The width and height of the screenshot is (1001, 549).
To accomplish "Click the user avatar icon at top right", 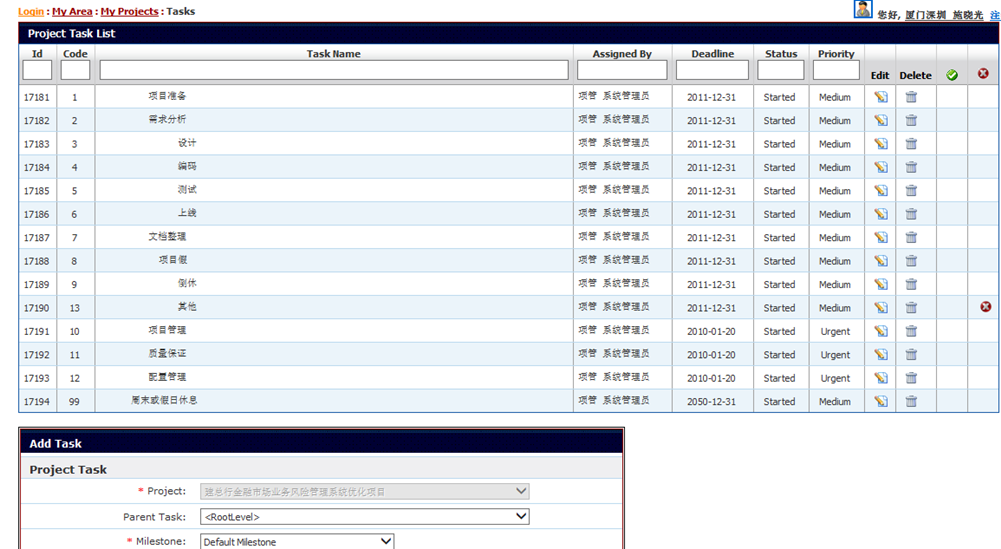I will coord(862,10).
